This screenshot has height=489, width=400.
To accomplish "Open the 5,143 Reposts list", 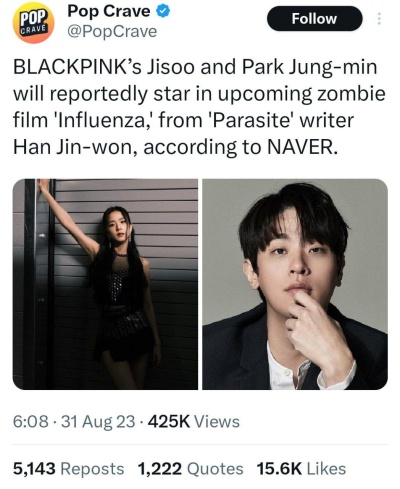I will [68, 468].
